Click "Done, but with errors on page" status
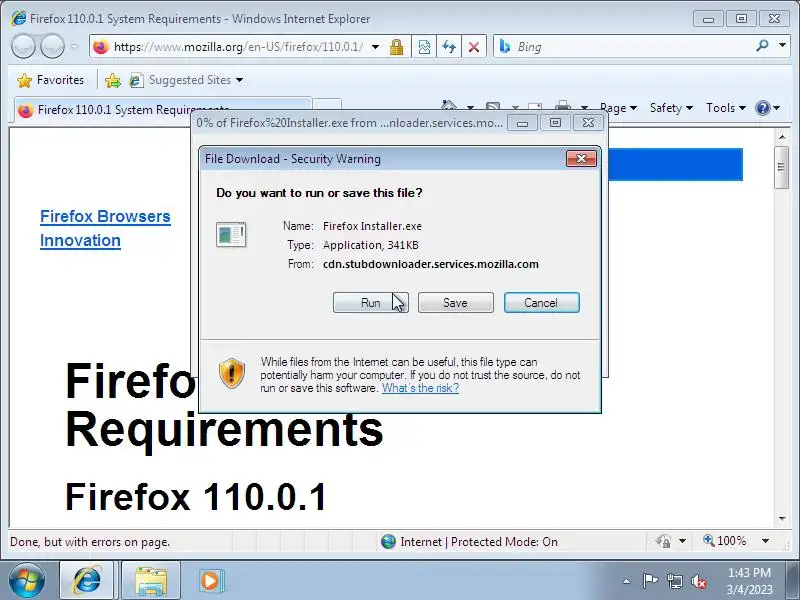 [x=90, y=542]
